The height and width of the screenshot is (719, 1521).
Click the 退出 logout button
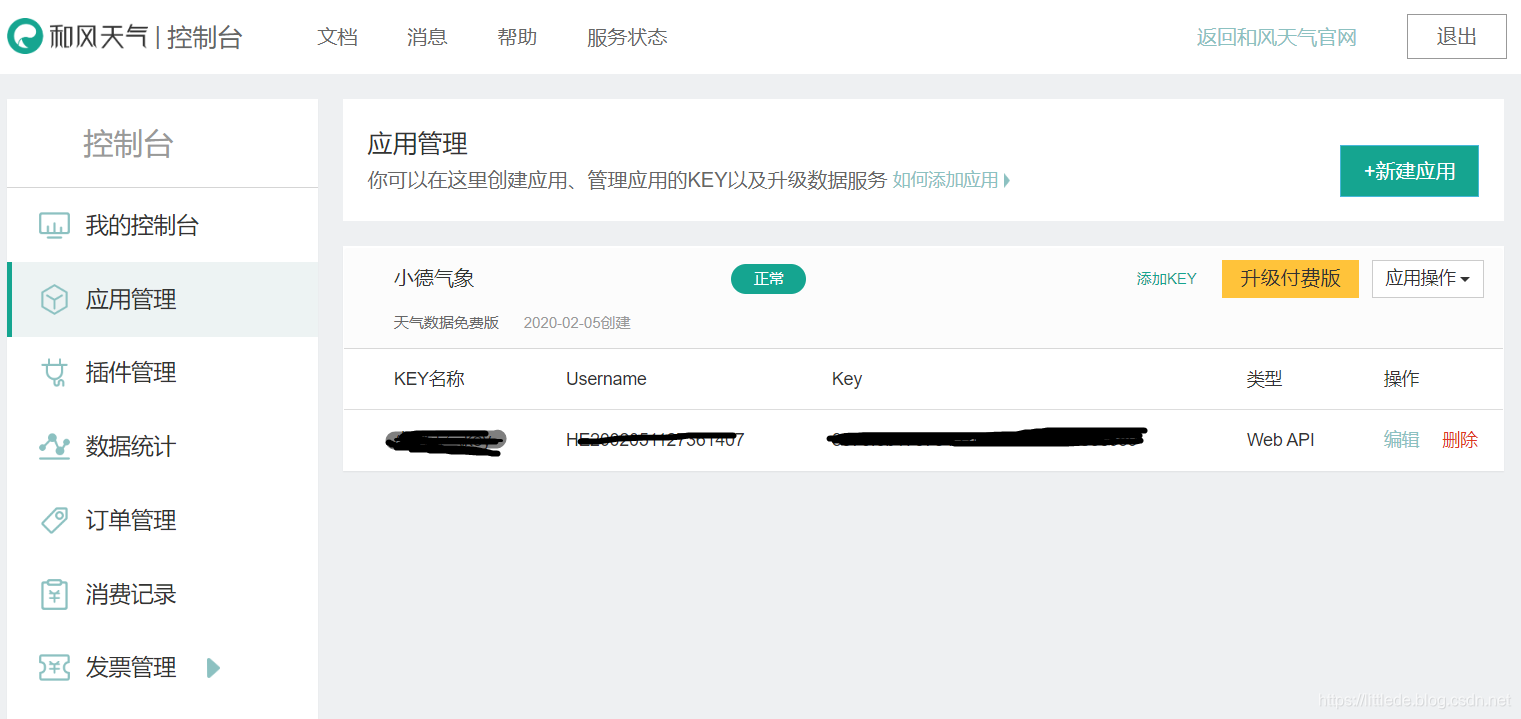pyautogui.click(x=1456, y=37)
